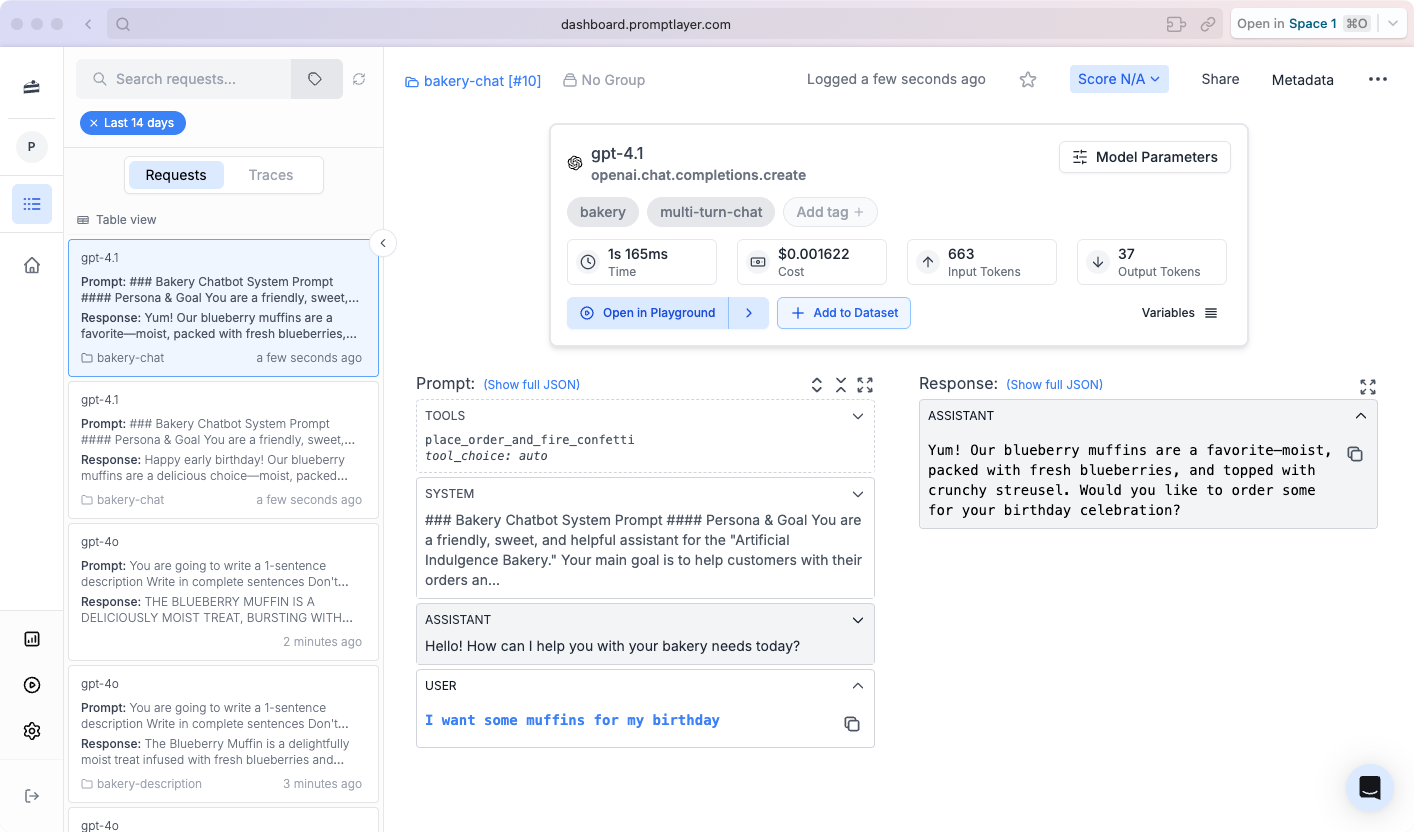This screenshot has height=832, width=1414.
Task: Open settings gear in sidebar
Action: pos(32,731)
